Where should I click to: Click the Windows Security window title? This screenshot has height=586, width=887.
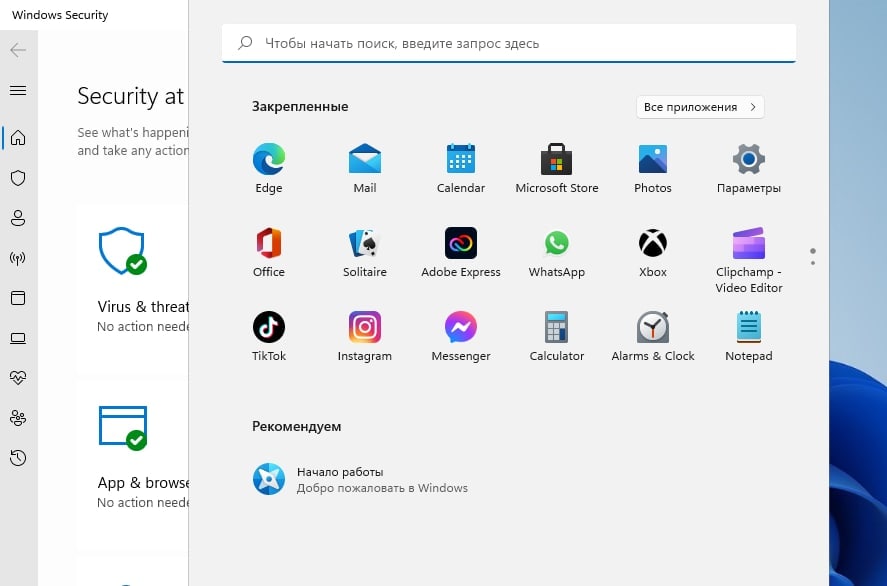(60, 15)
